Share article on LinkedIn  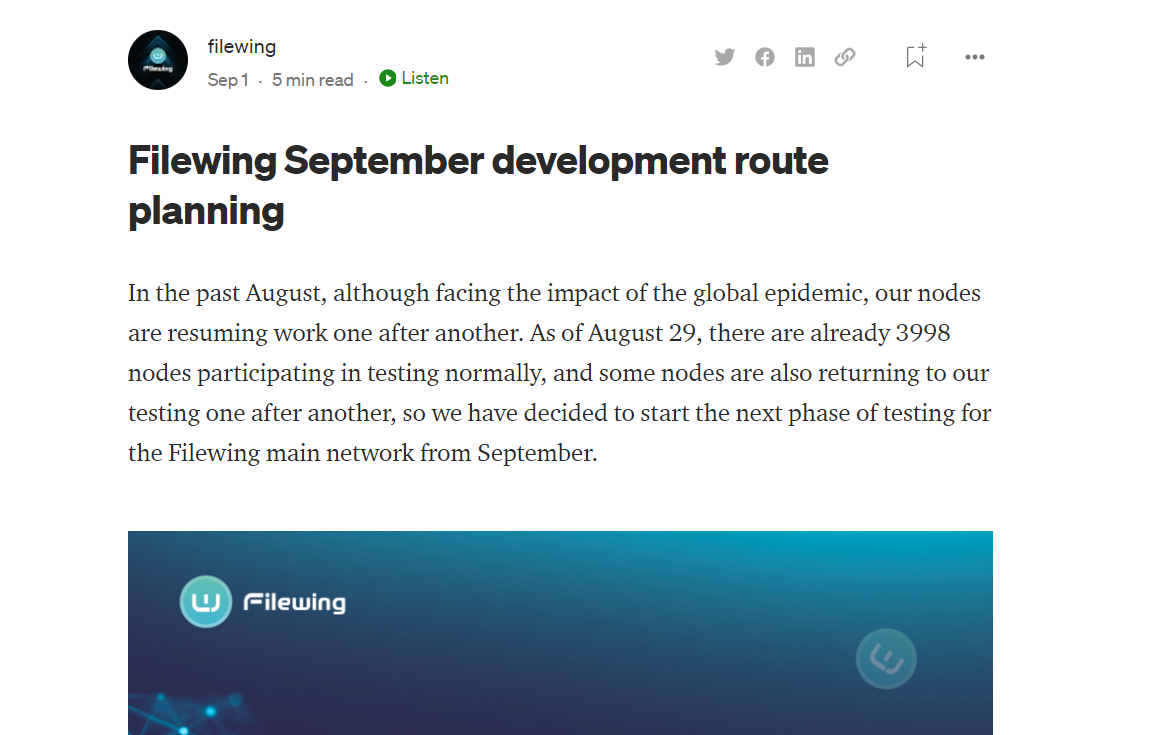(x=804, y=57)
